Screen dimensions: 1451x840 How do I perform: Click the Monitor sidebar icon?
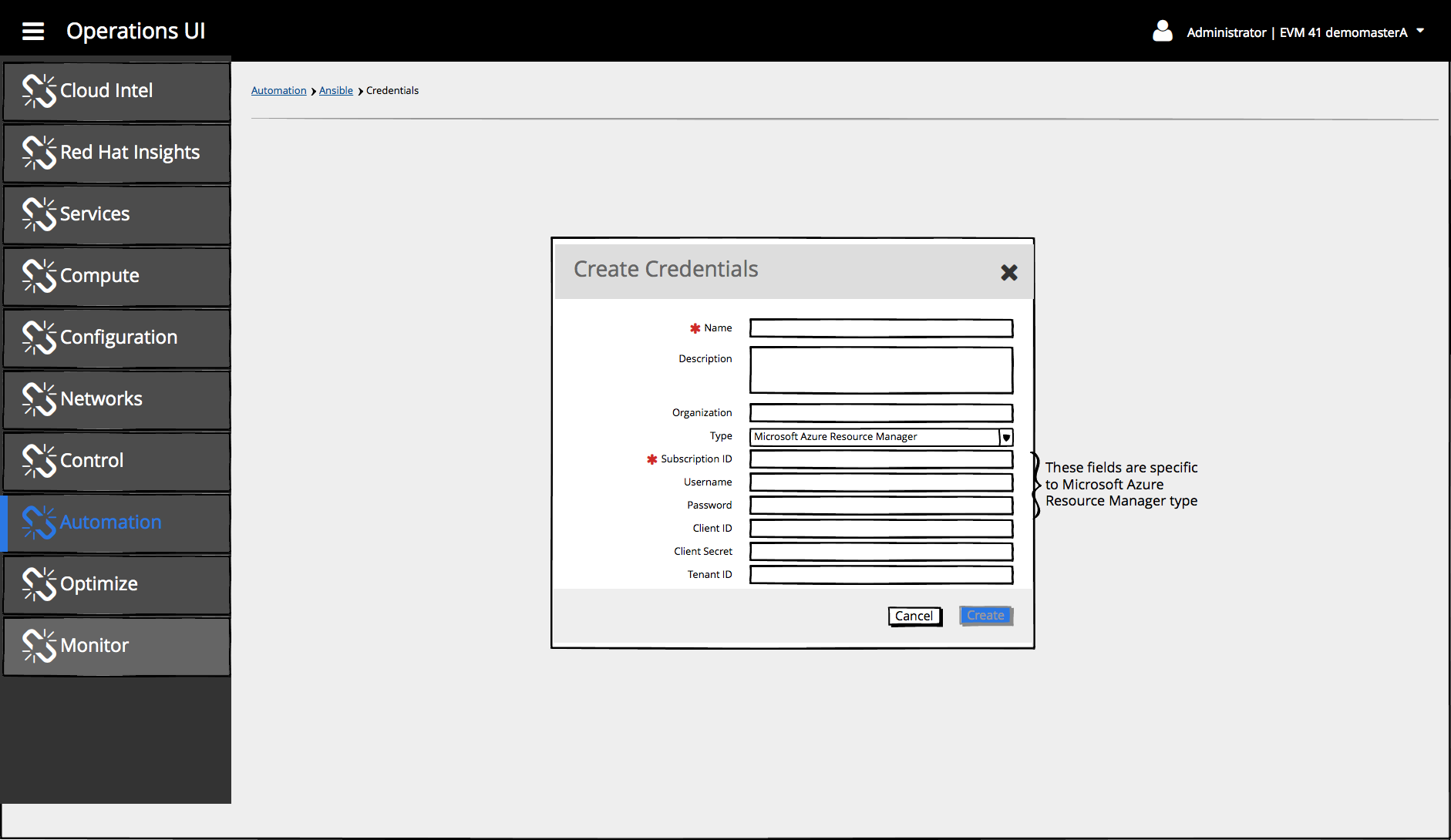(x=39, y=646)
